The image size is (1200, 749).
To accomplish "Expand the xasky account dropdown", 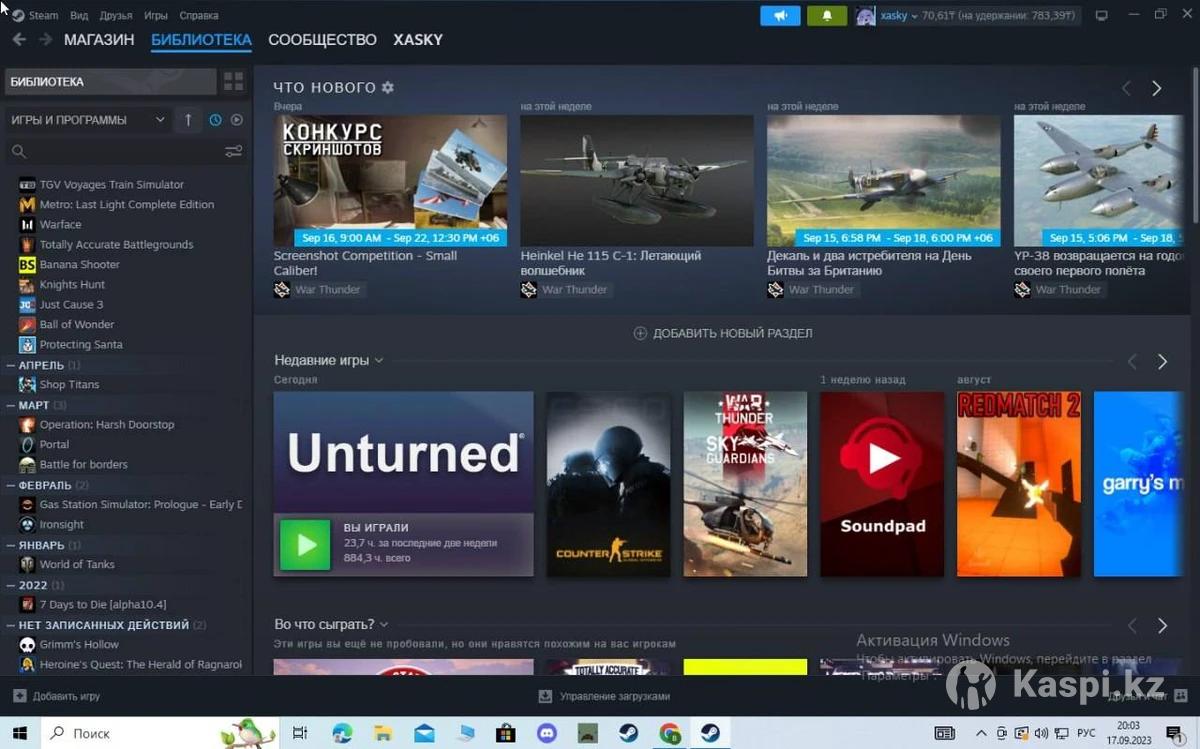I will coord(914,16).
